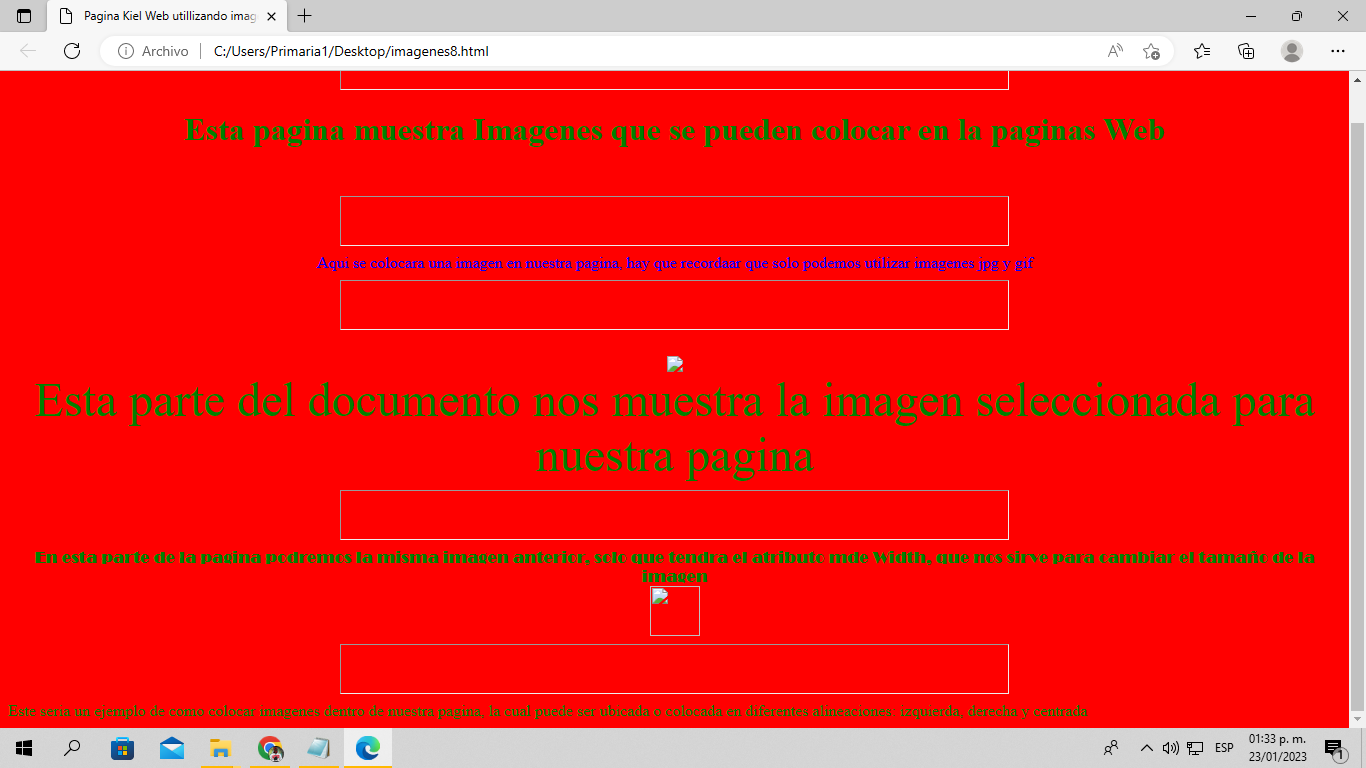Activate the Read aloud icon
This screenshot has height=768, width=1366.
(1115, 51)
